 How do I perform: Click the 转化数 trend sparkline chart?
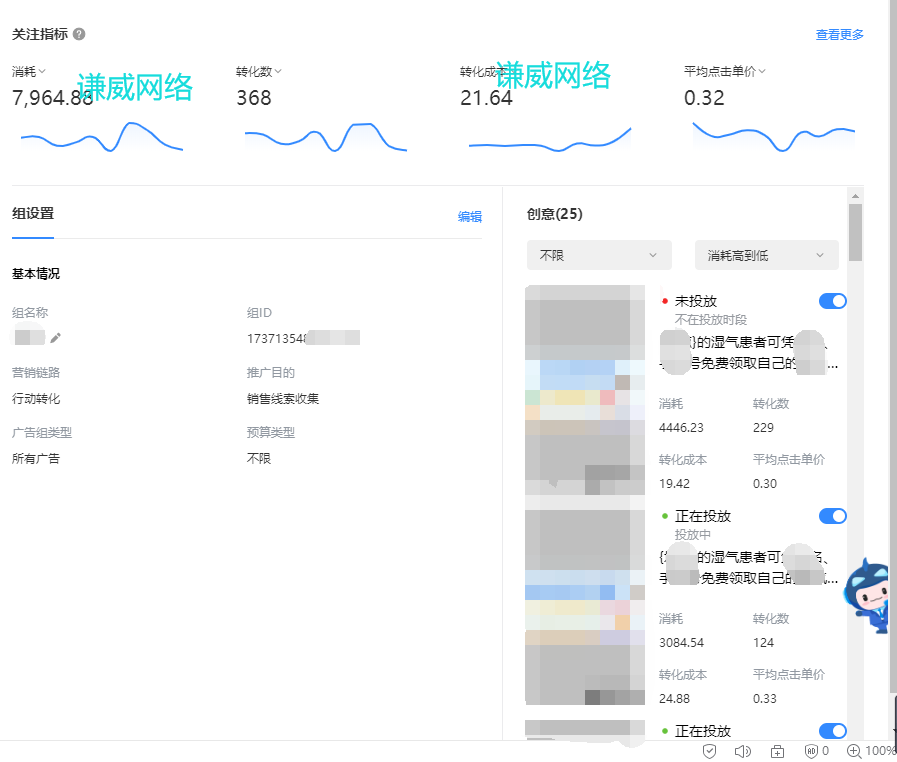(326, 137)
